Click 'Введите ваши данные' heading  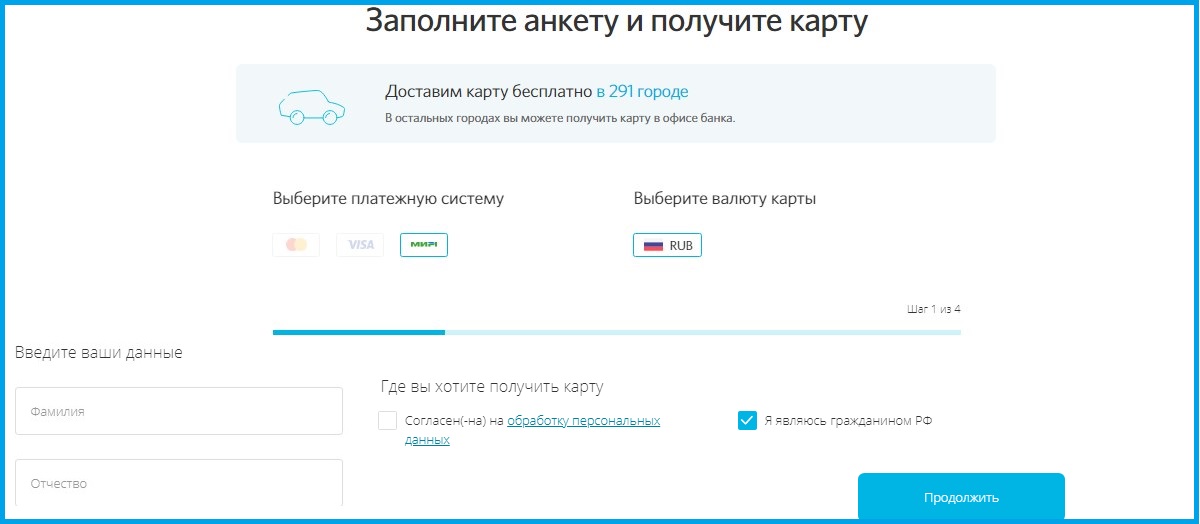pyautogui.click(x=99, y=353)
